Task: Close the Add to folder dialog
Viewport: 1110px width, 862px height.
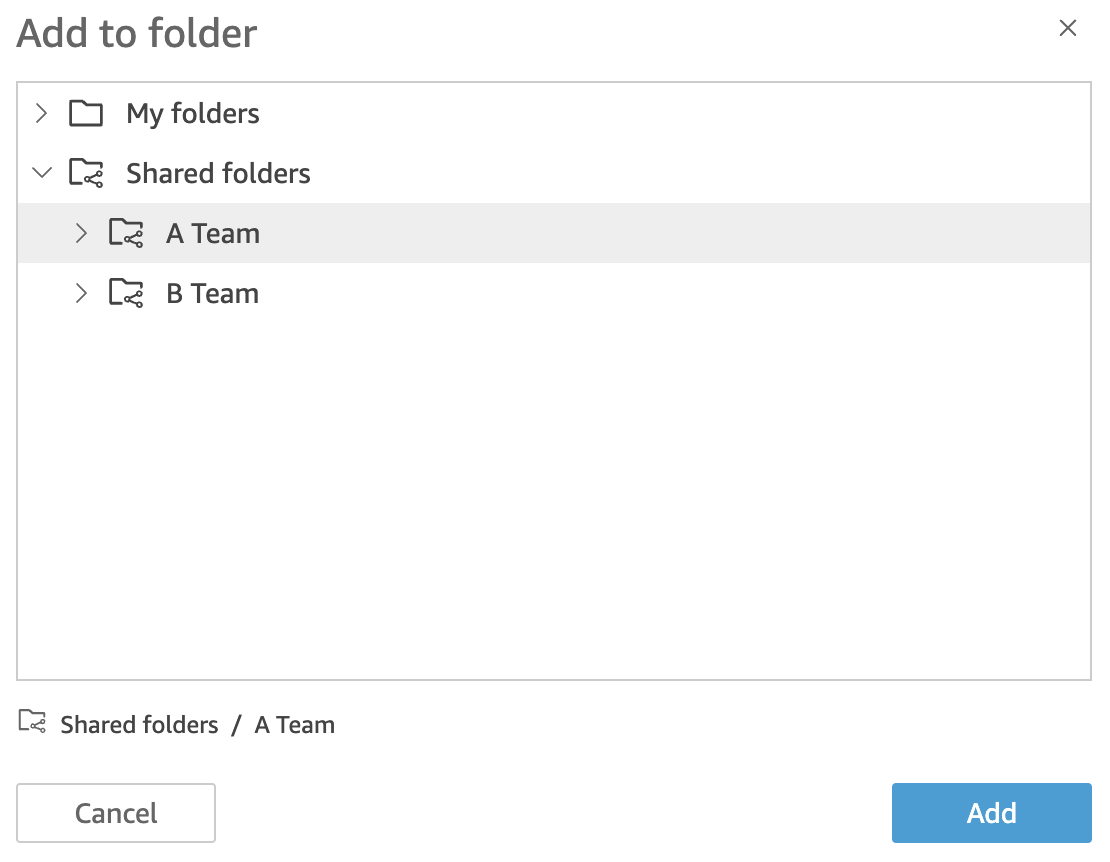Action: coord(1068,28)
